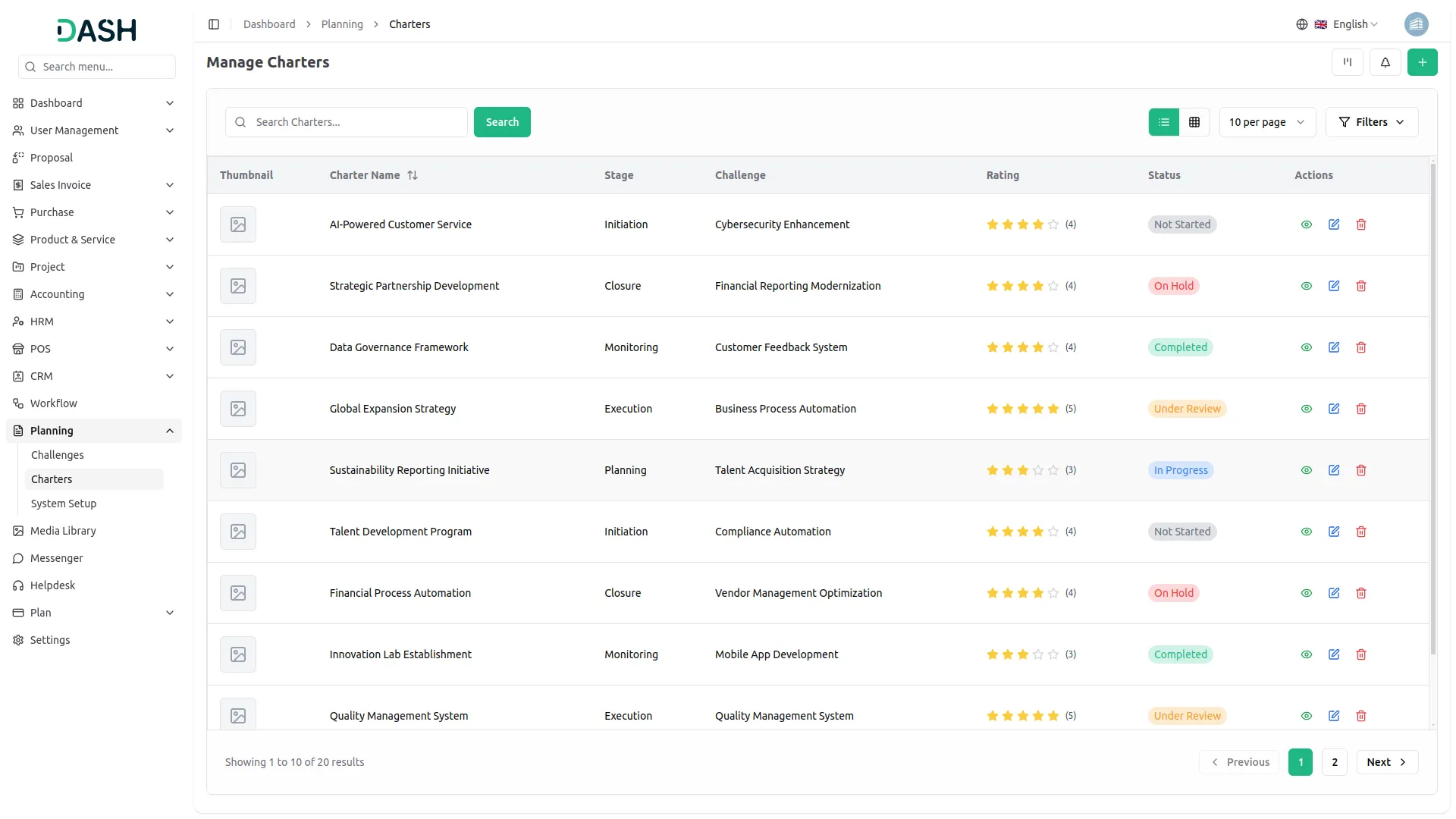Image resolution: width=1456 pixels, height=819 pixels.
Task: Expand the Filters dropdown
Action: [1371, 122]
